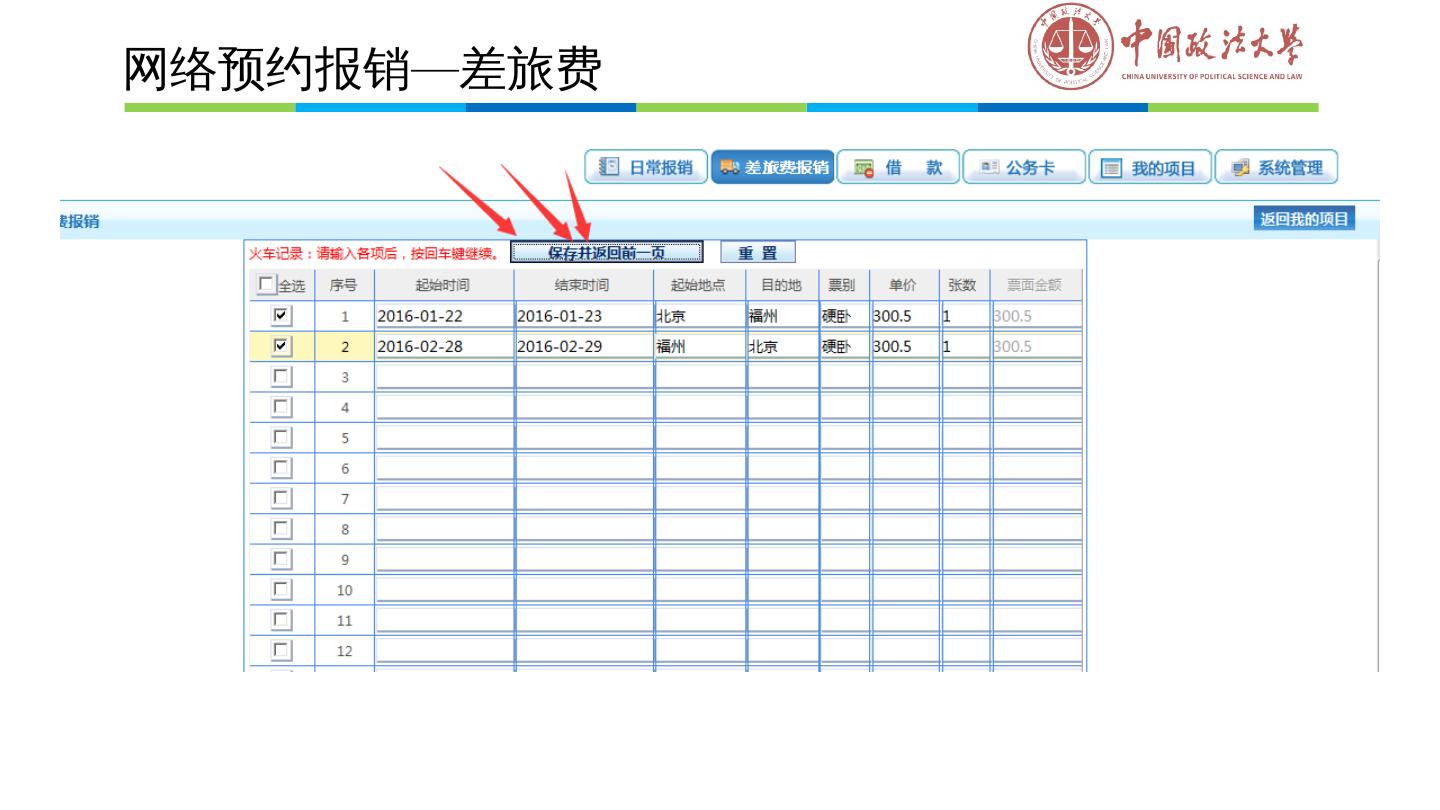Click row 1 起始地点 field containing 北京

coord(701,316)
